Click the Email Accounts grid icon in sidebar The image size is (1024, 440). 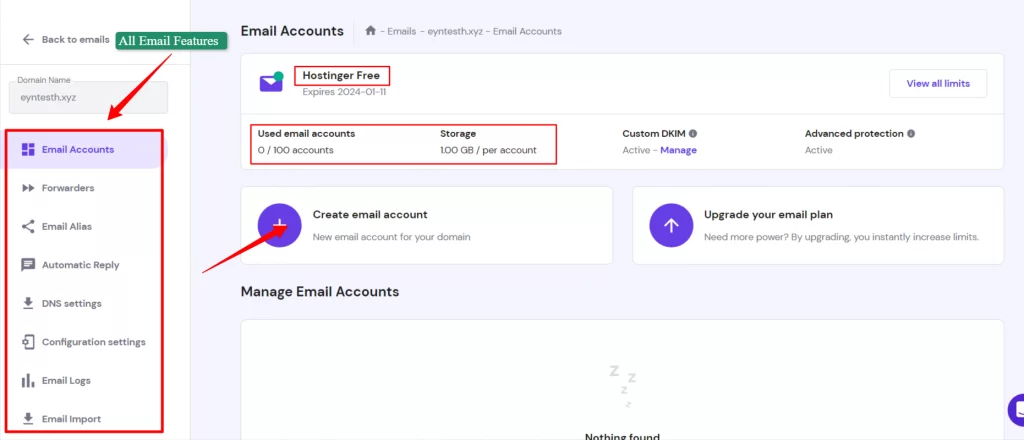tap(28, 149)
